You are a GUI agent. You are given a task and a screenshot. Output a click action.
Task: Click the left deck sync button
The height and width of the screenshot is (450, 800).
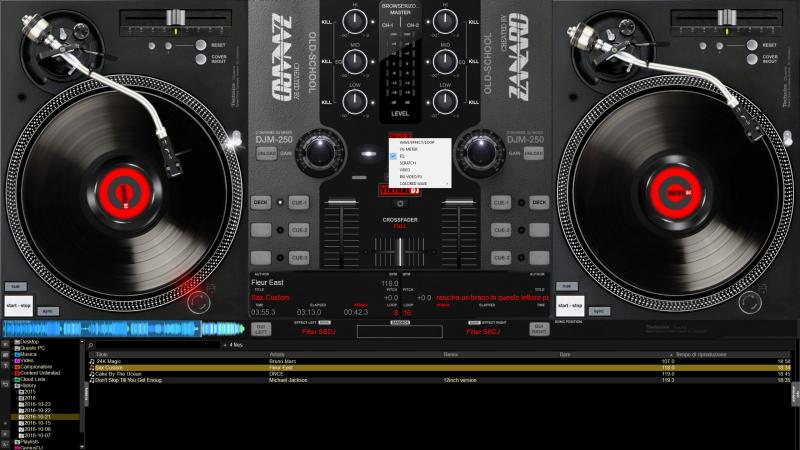pos(47,311)
